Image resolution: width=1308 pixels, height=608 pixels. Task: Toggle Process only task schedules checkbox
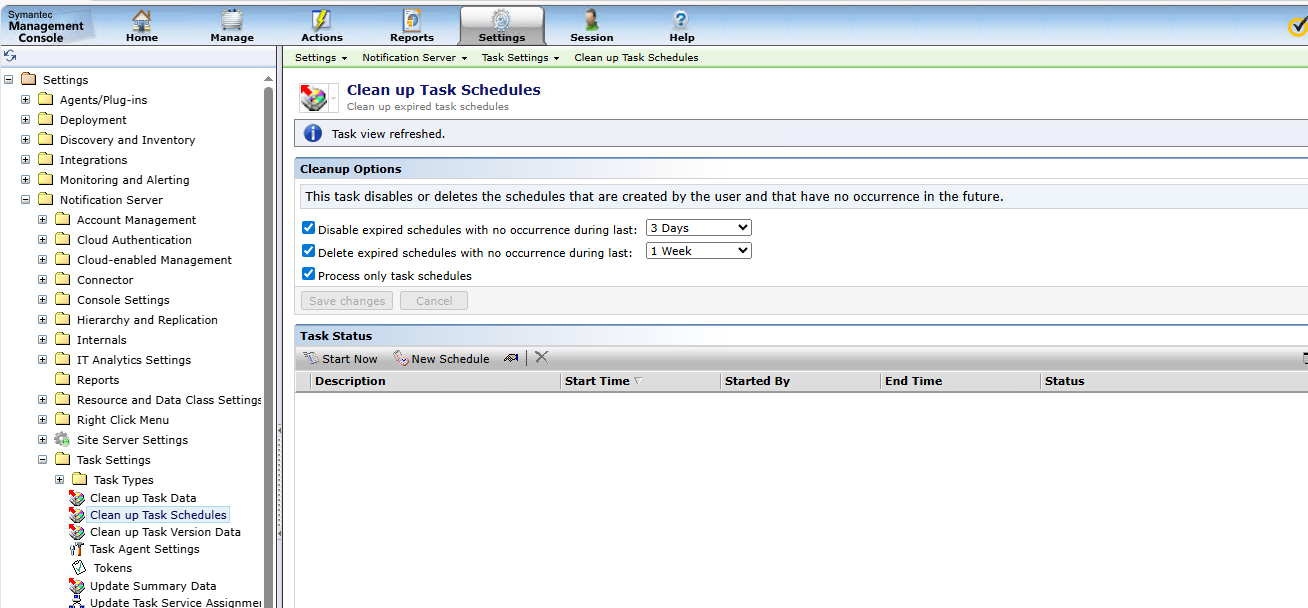pos(309,274)
